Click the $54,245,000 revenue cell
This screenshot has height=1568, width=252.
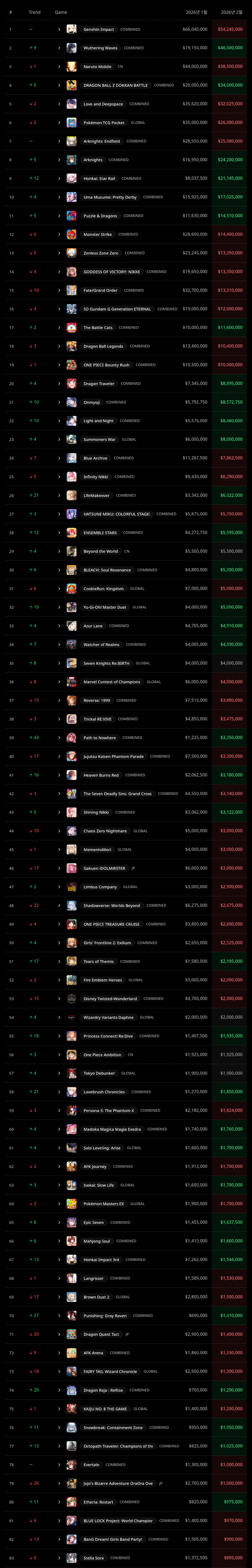tap(230, 29)
